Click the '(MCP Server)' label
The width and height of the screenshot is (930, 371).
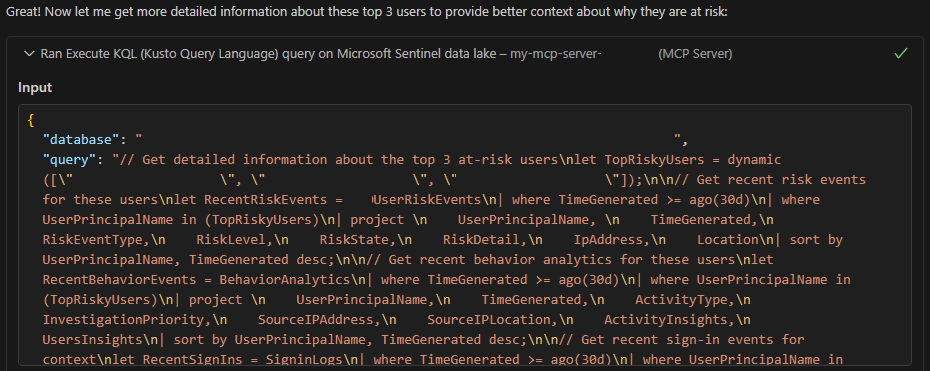pyautogui.click(x=695, y=54)
